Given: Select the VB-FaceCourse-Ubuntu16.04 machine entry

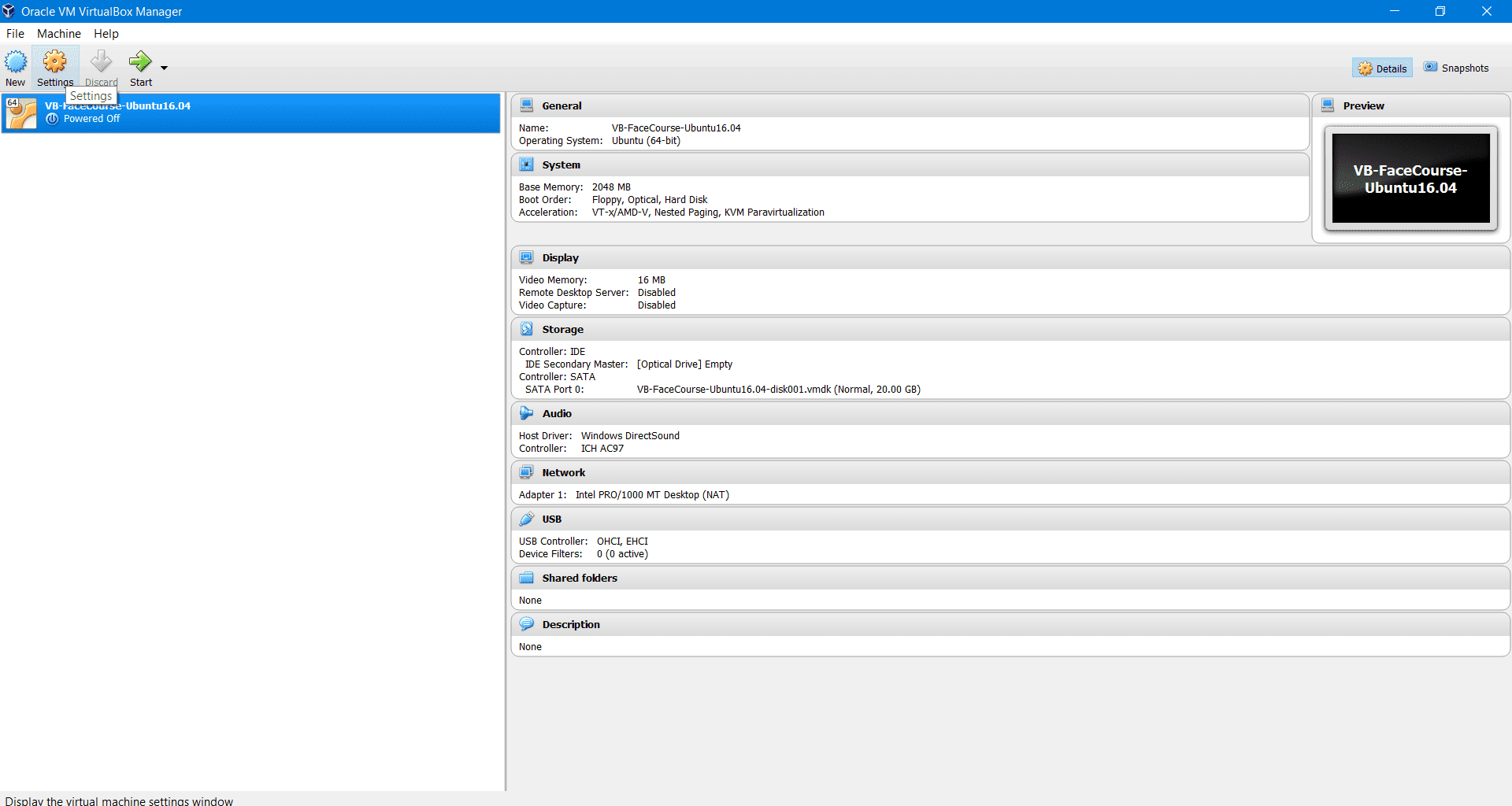Looking at the screenshot, I should tap(250, 113).
